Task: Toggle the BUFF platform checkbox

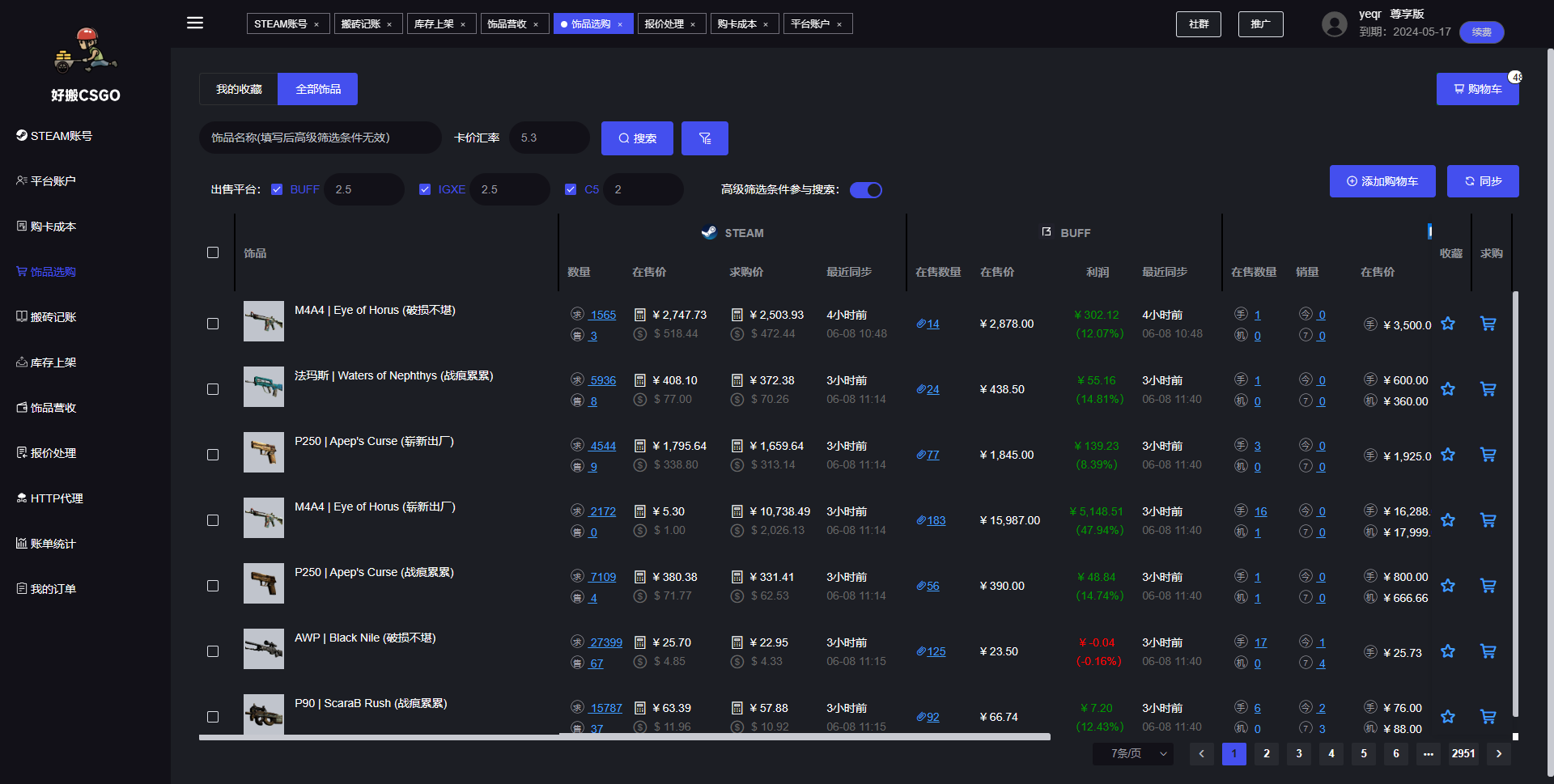Action: click(277, 189)
